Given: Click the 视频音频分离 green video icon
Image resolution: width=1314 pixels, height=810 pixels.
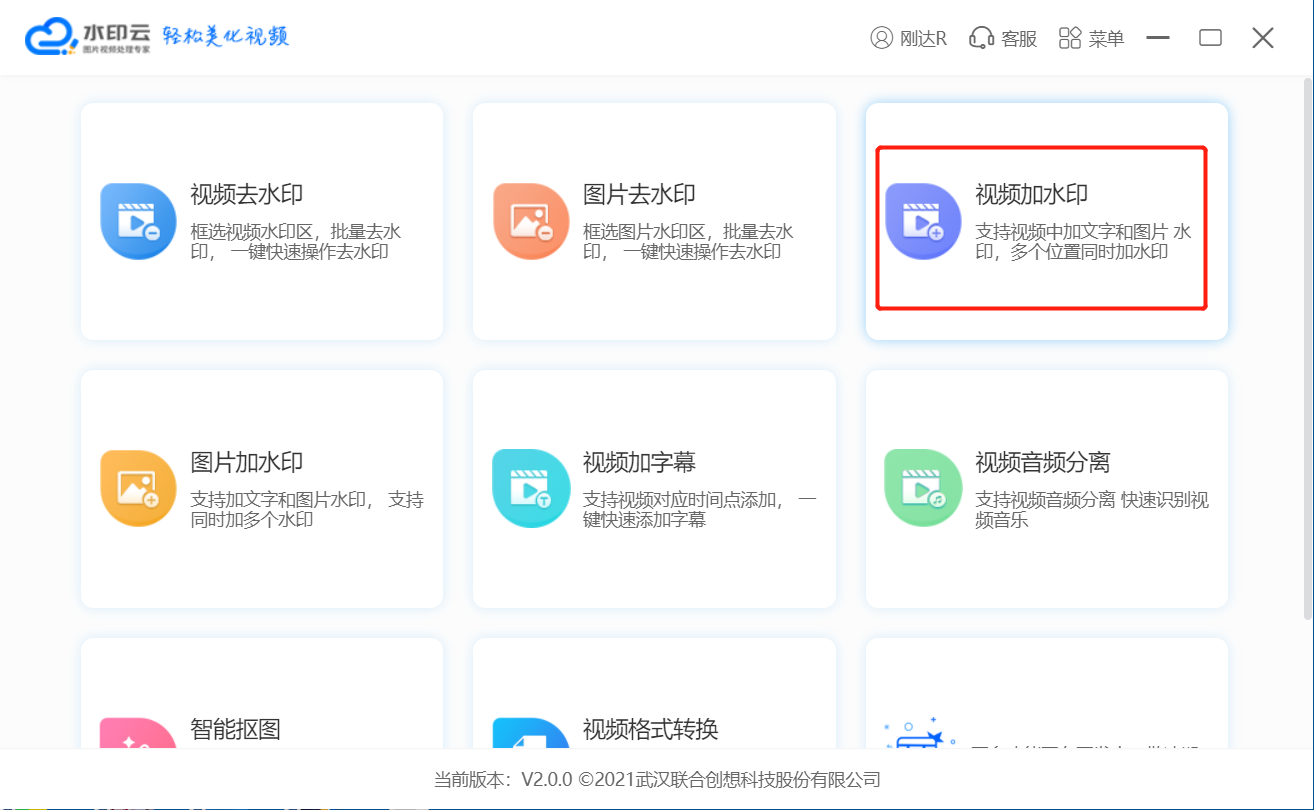Looking at the screenshot, I should (923, 489).
